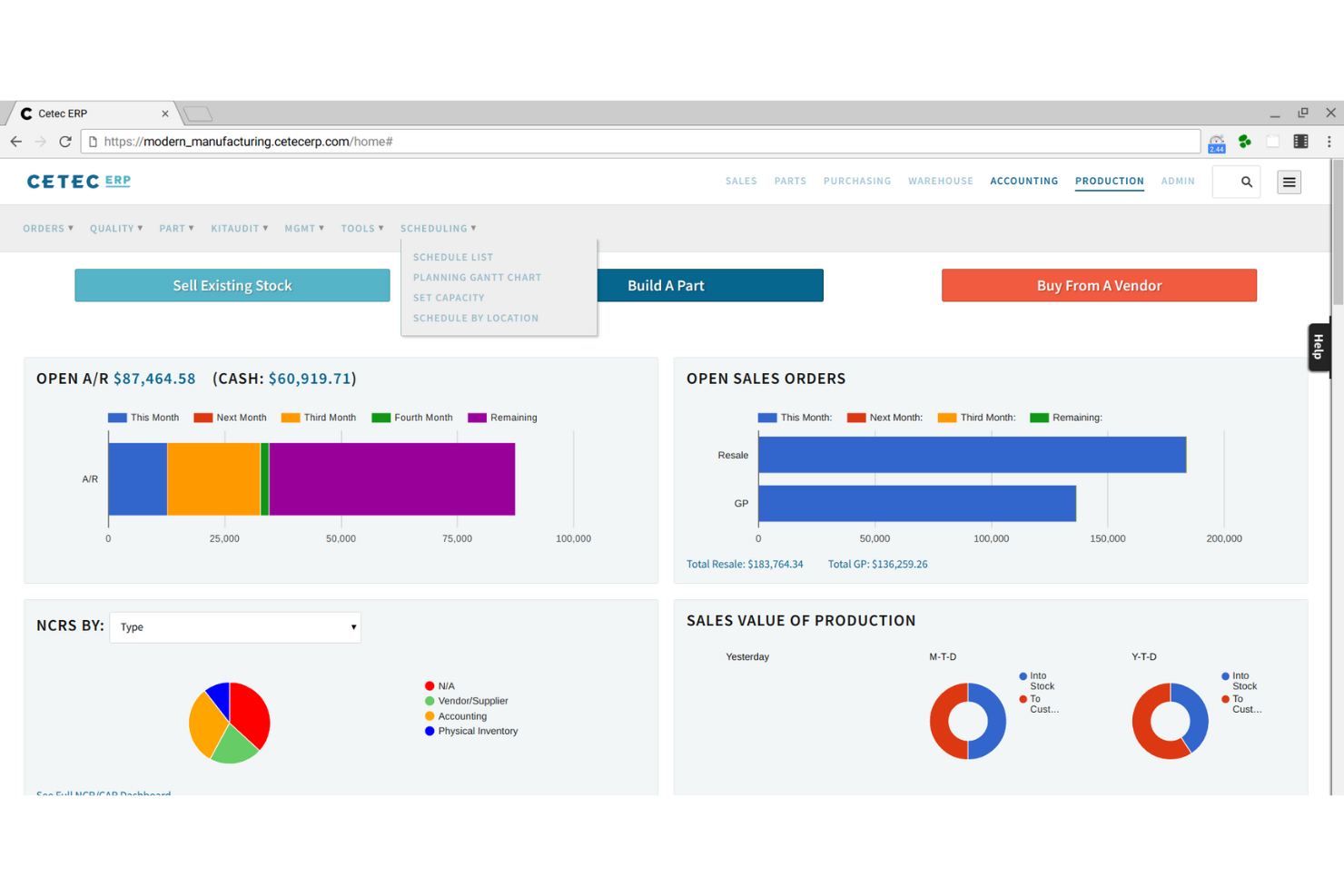Select Planning Gantt Chart from Scheduling menu
Viewport: 1344px width, 896px height.
477,277
